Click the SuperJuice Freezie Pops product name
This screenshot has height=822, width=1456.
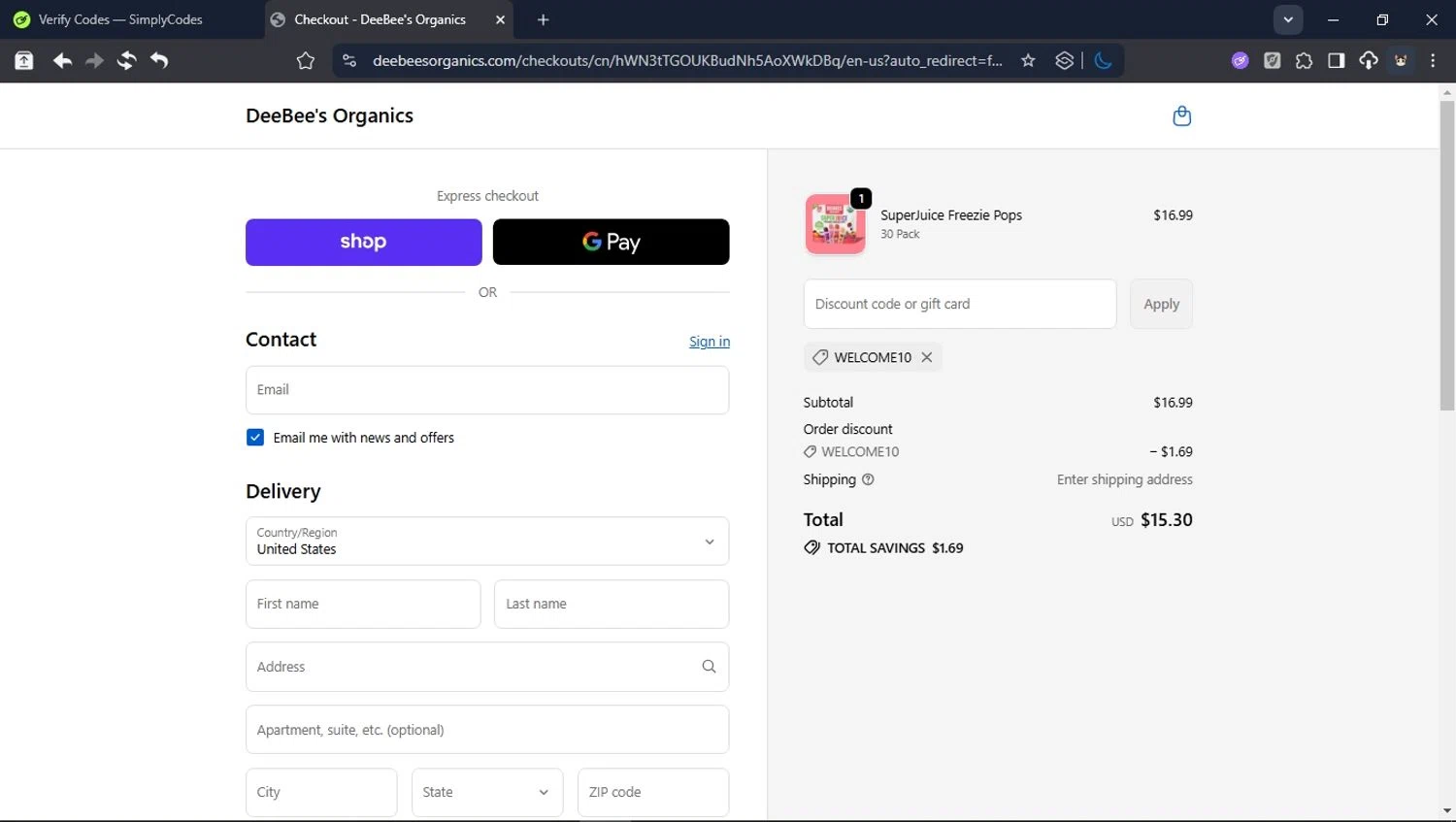click(951, 215)
